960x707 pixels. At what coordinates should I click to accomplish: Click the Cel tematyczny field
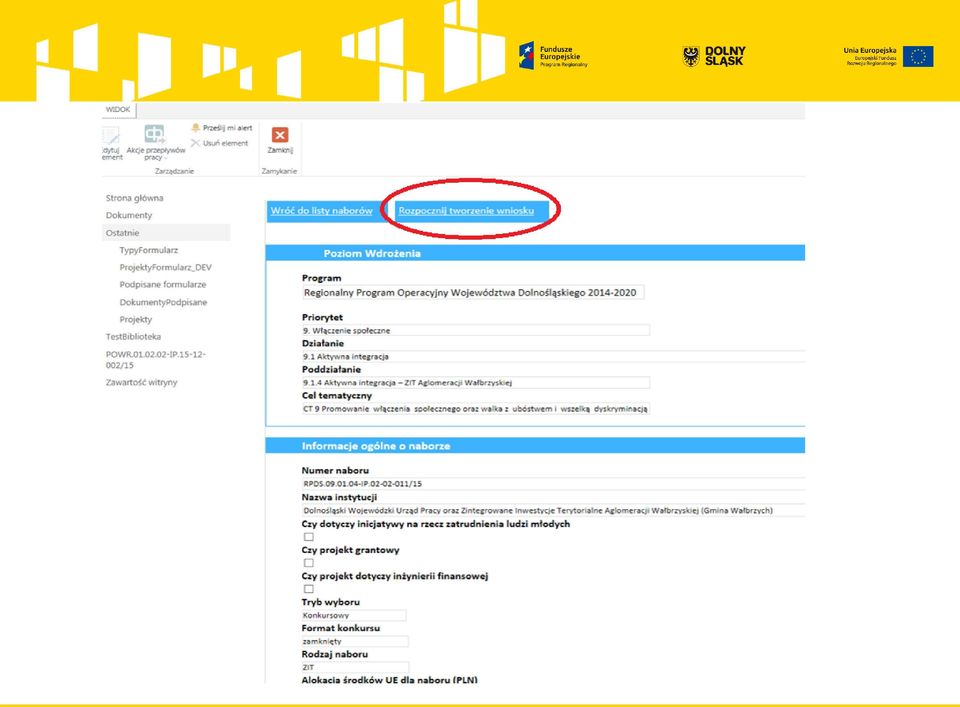[x=475, y=409]
